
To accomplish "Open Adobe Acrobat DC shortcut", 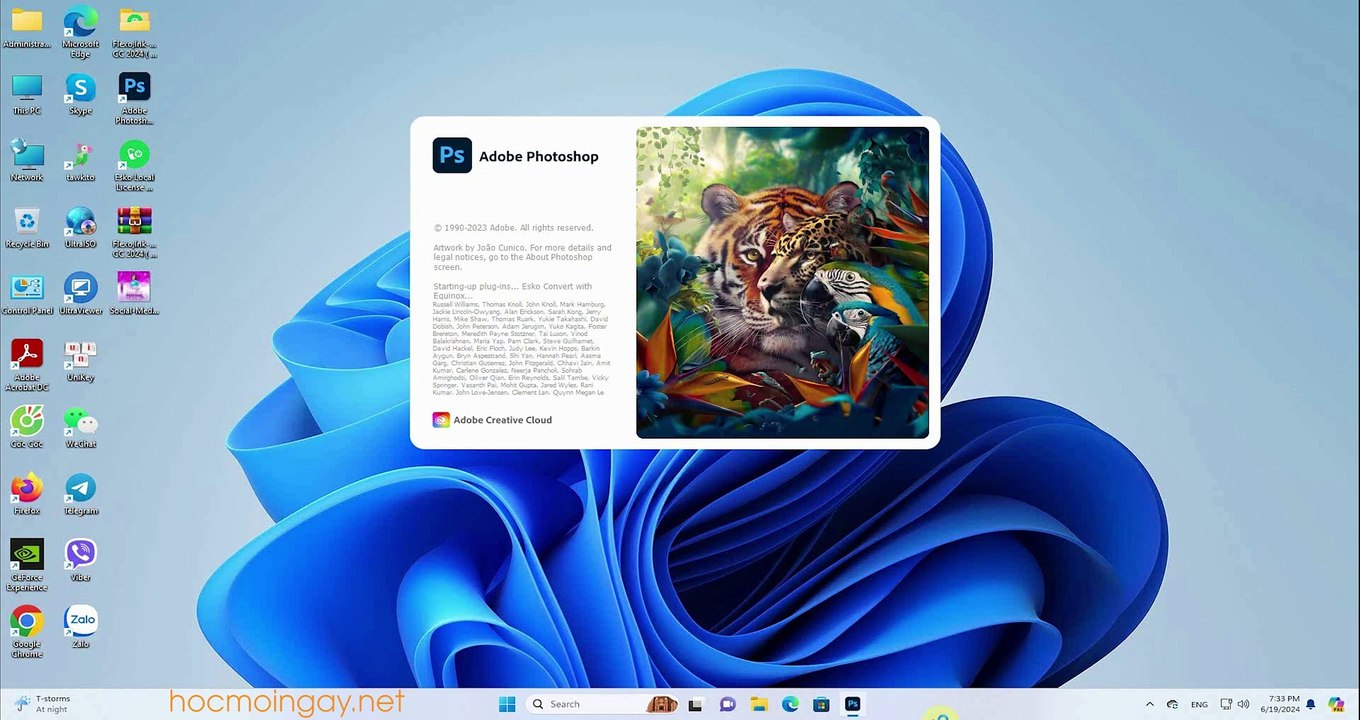I will click(x=27, y=365).
